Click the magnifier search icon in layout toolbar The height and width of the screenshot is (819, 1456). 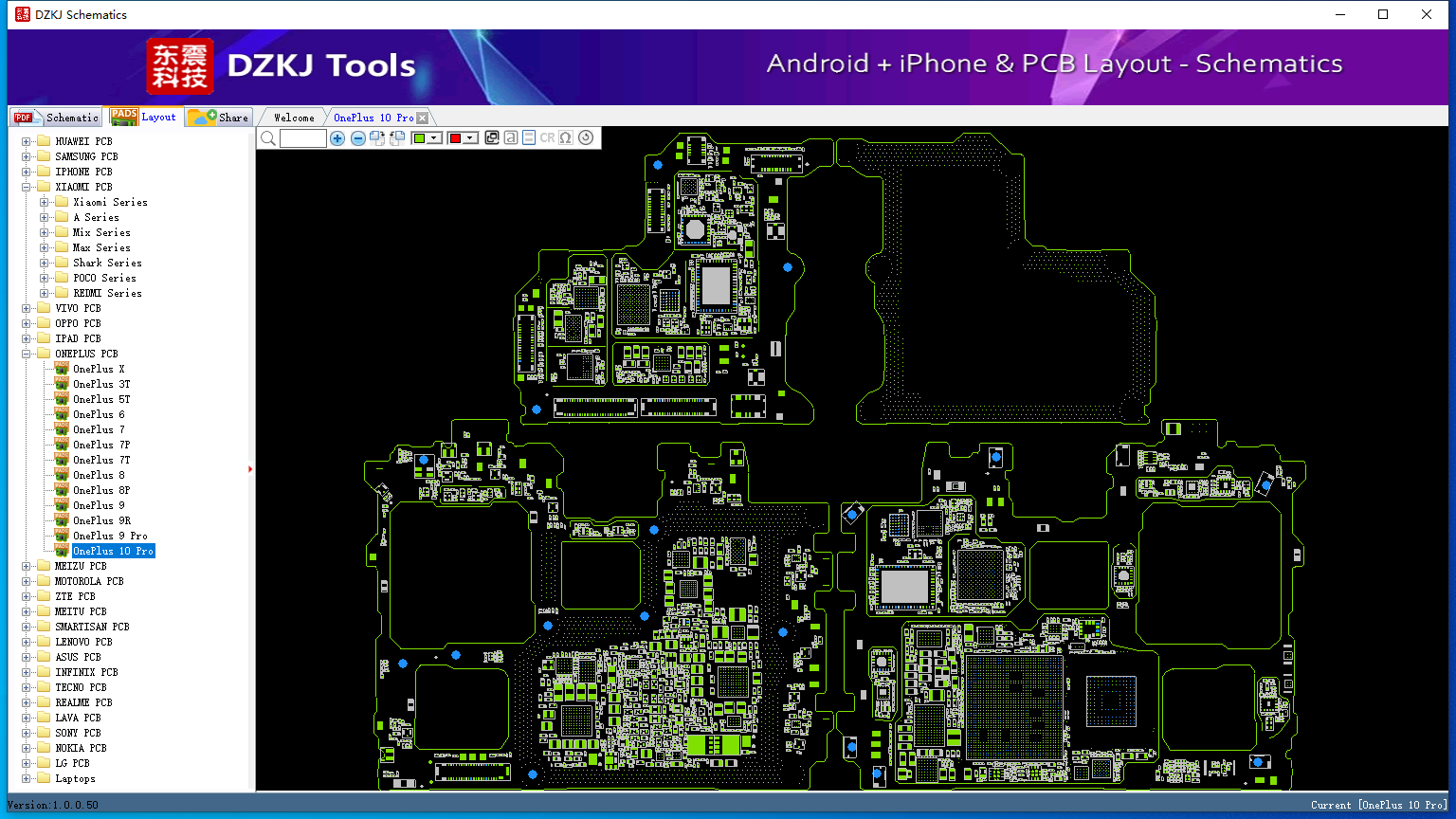coord(268,138)
